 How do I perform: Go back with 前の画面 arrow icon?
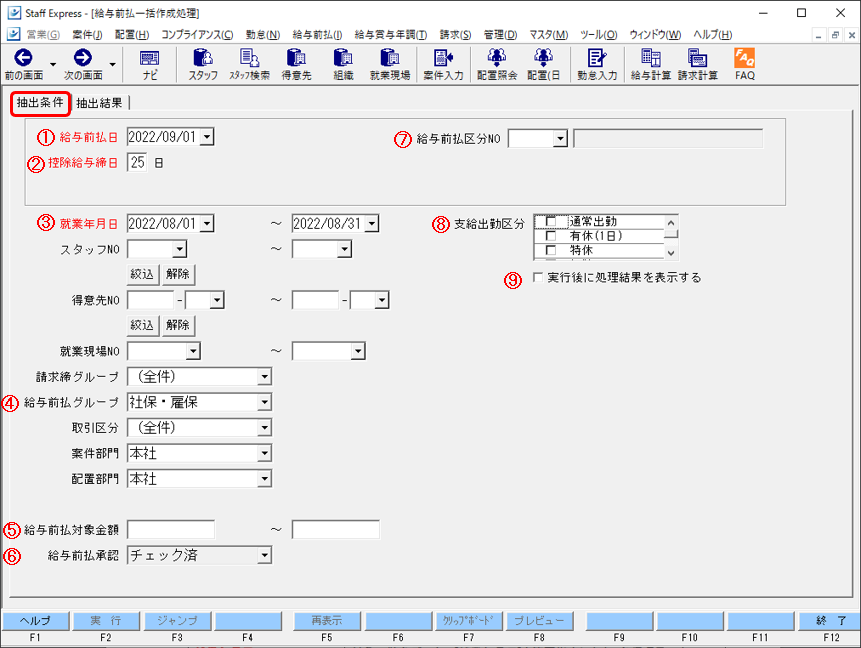pos(24,58)
